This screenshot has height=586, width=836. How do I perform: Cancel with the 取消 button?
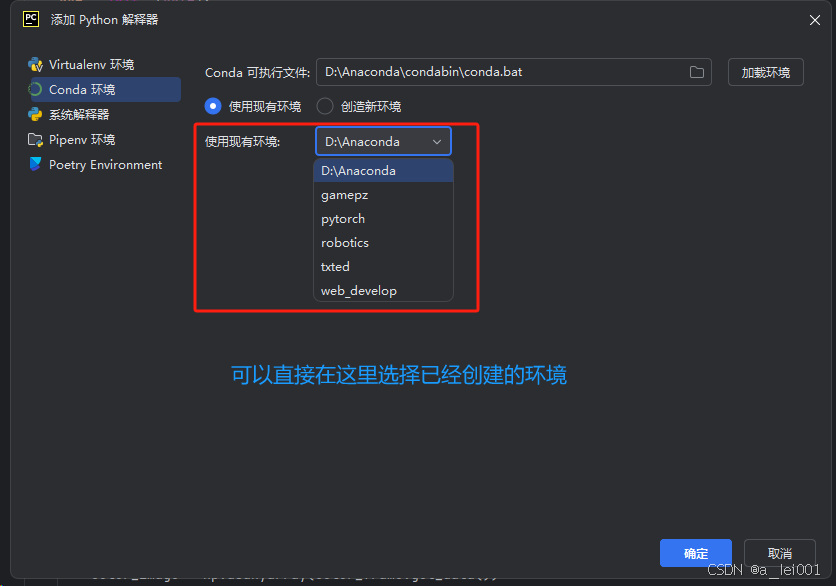coord(779,553)
